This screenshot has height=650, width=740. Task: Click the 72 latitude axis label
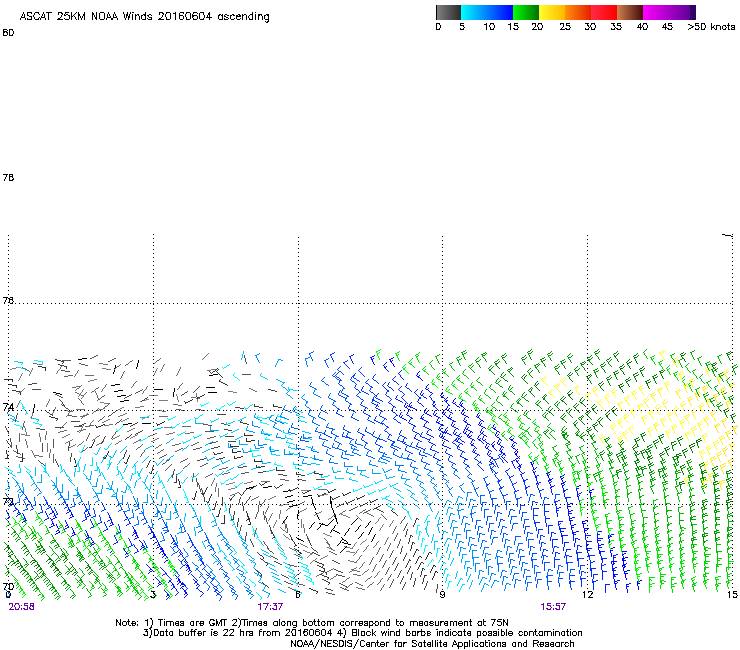pyautogui.click(x=8, y=500)
